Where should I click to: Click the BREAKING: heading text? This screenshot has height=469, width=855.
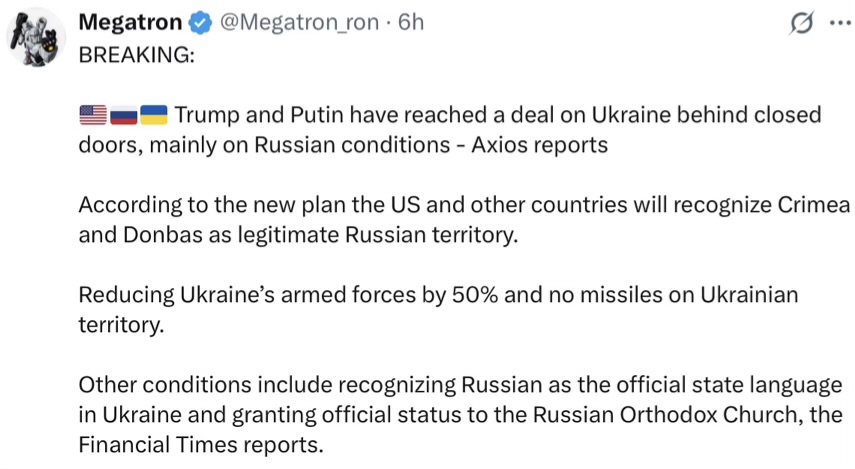point(135,55)
